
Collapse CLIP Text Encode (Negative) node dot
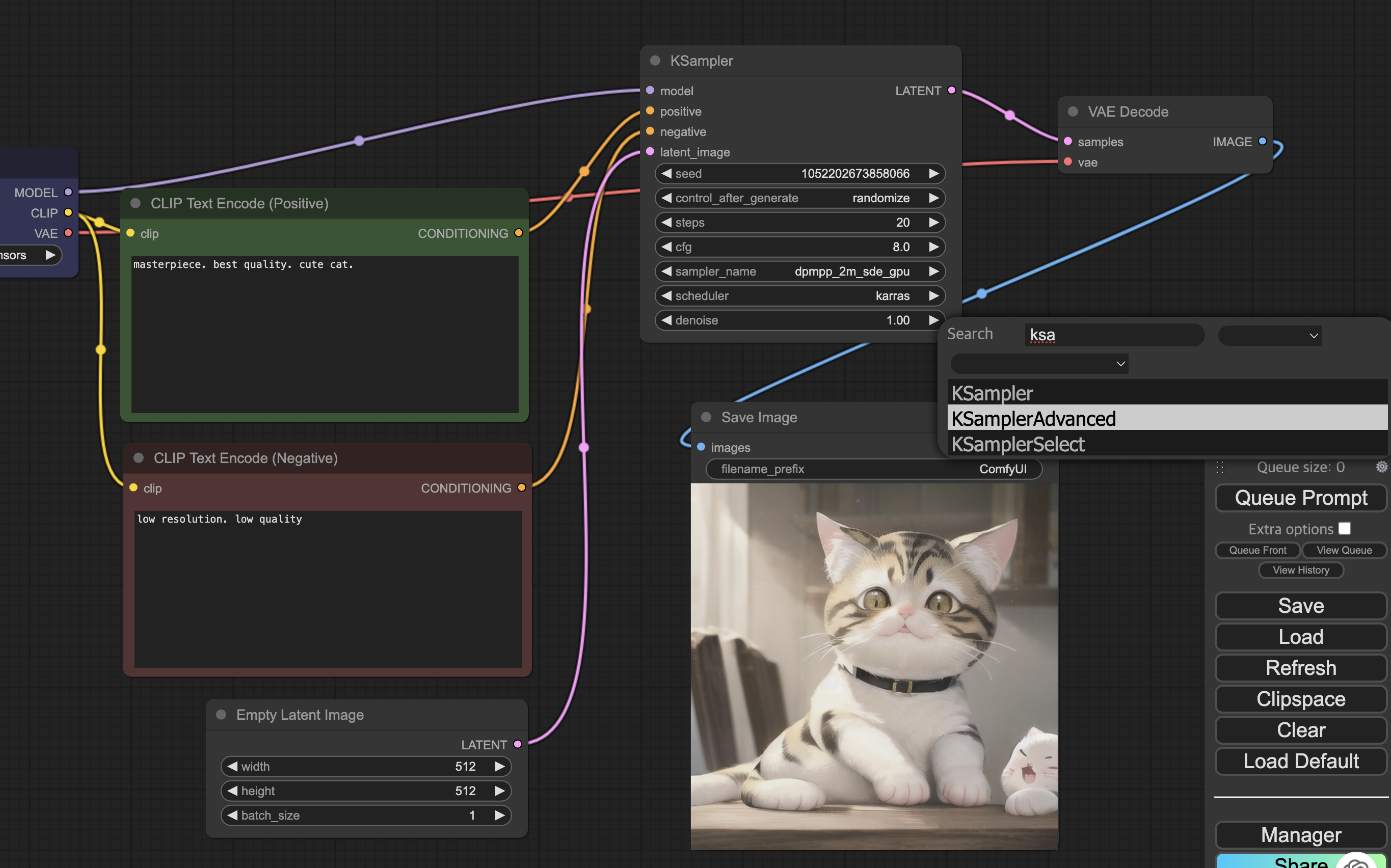coord(139,458)
